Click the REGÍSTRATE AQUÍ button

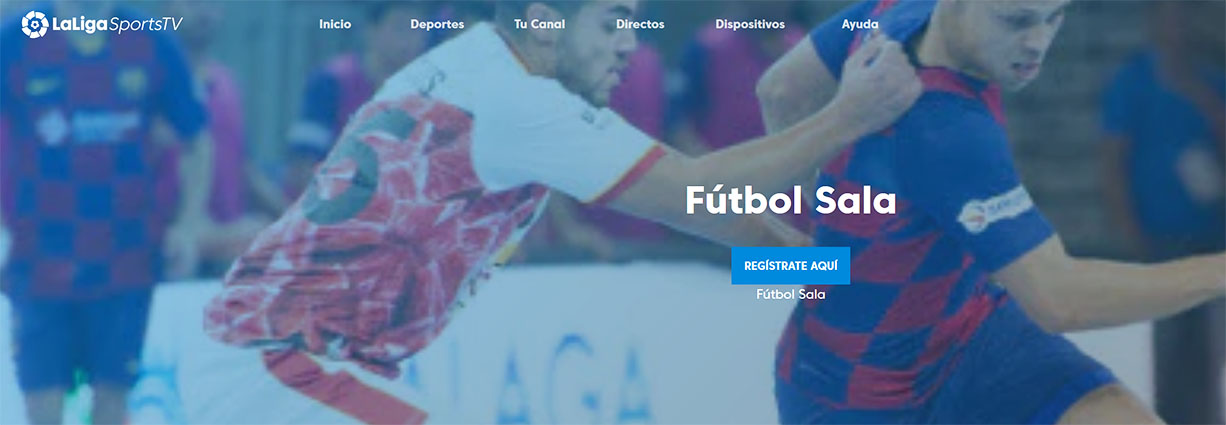coord(790,266)
